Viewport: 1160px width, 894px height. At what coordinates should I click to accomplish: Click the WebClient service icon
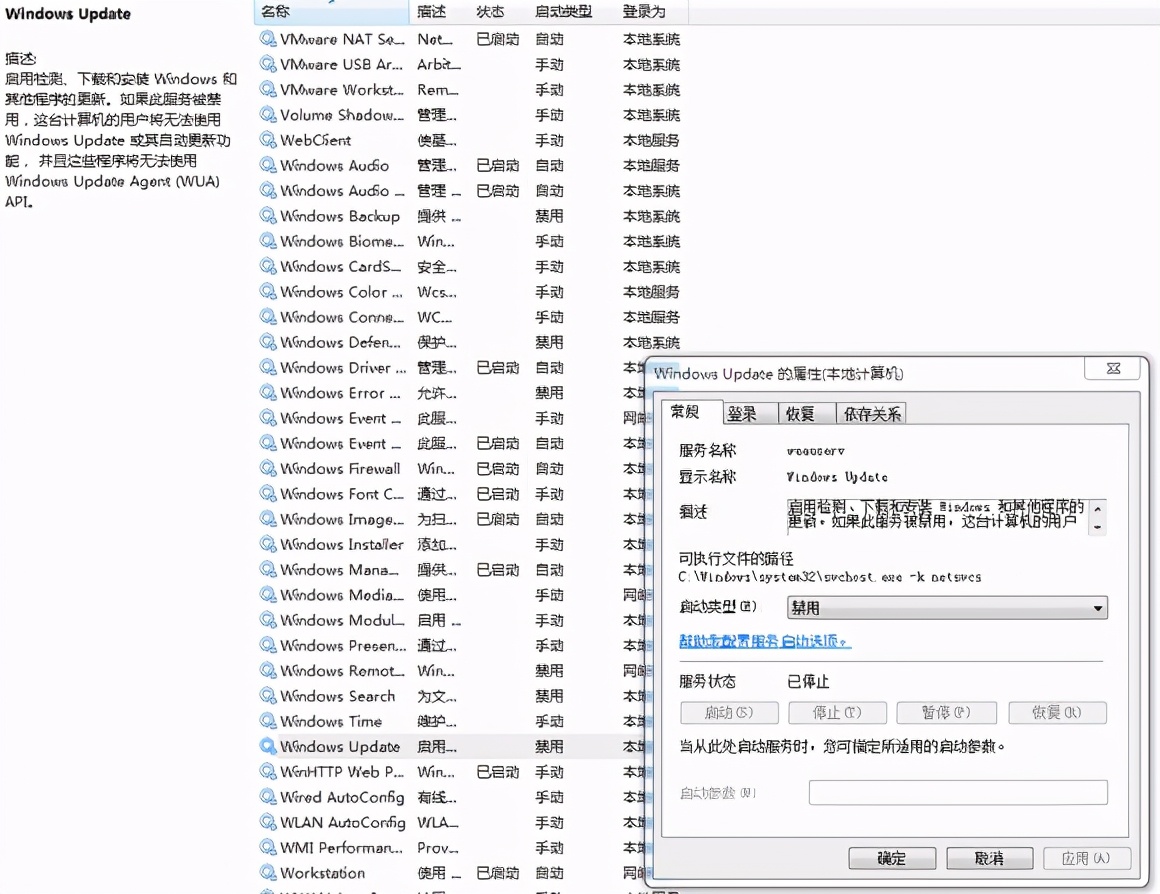pos(267,140)
